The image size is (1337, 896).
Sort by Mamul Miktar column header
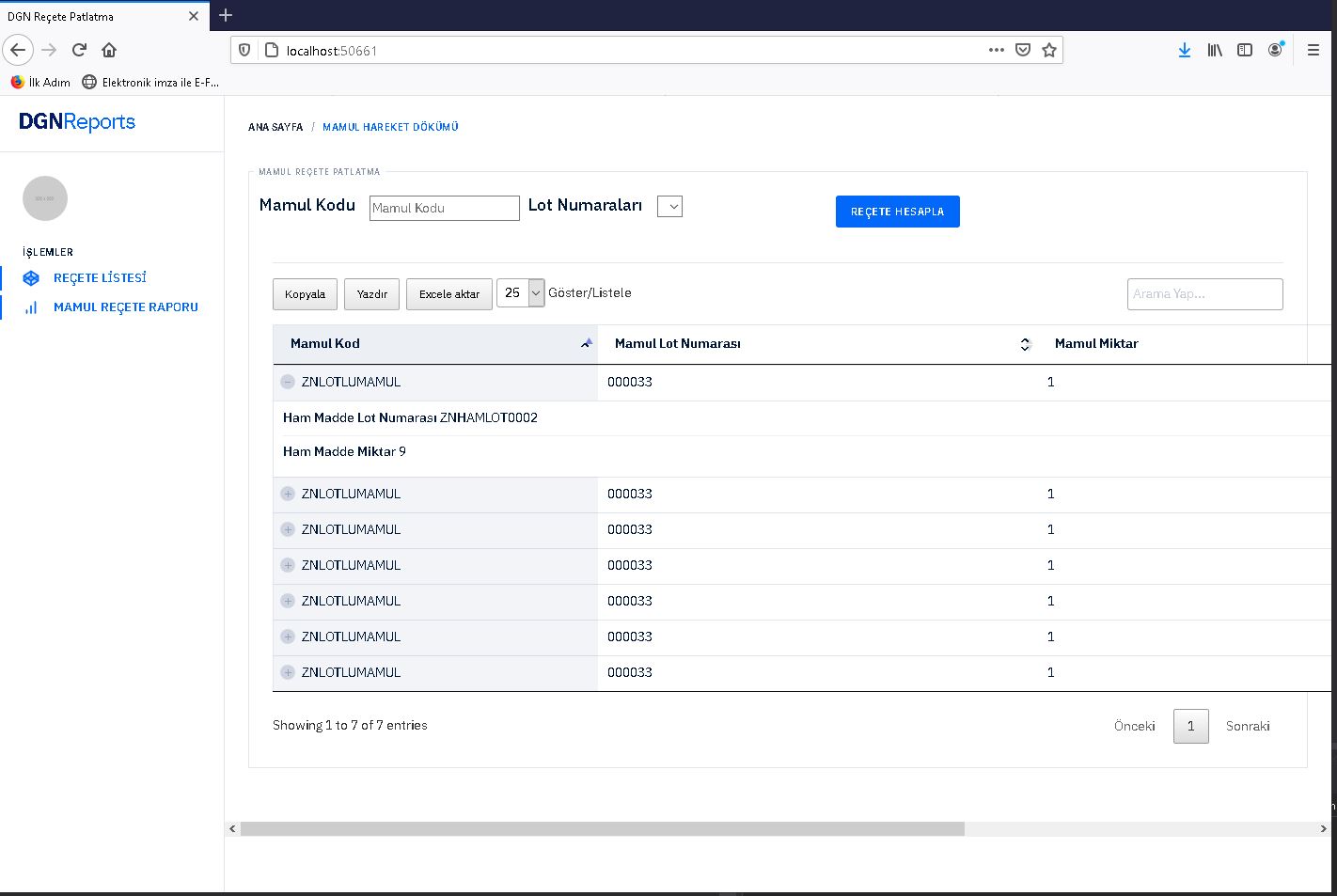coord(1096,344)
